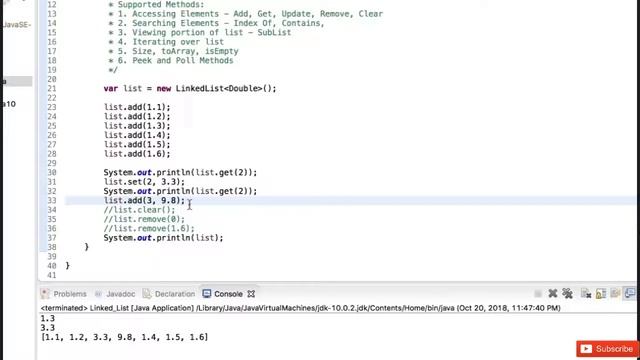Switch to the Problems tab
640x360 pixels.
(64, 294)
